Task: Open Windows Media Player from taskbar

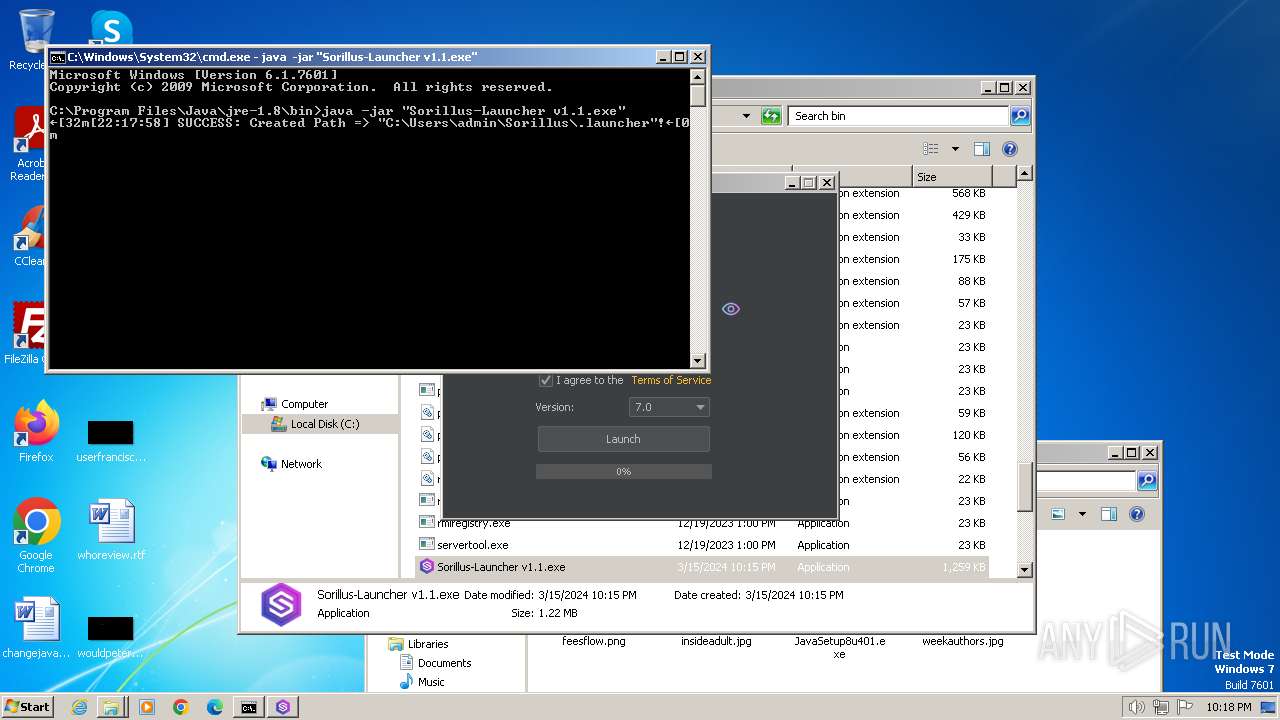Action: [146, 707]
